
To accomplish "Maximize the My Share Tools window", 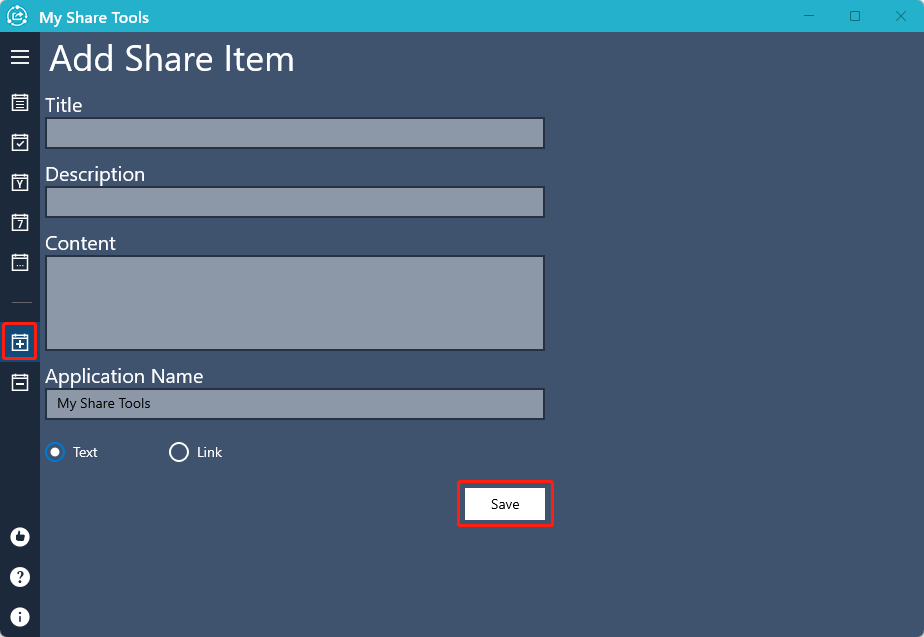I will [855, 16].
